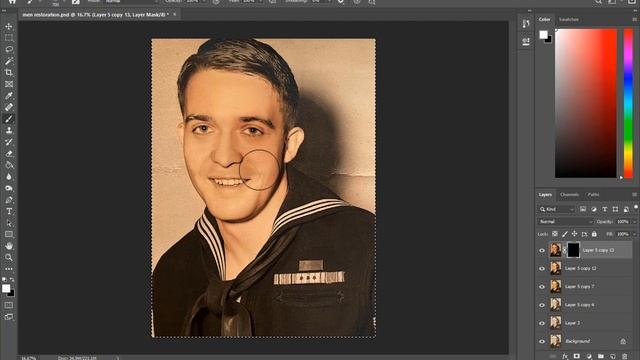Toggle visibility of Background layer
This screenshot has height=360, width=640.
(542, 341)
